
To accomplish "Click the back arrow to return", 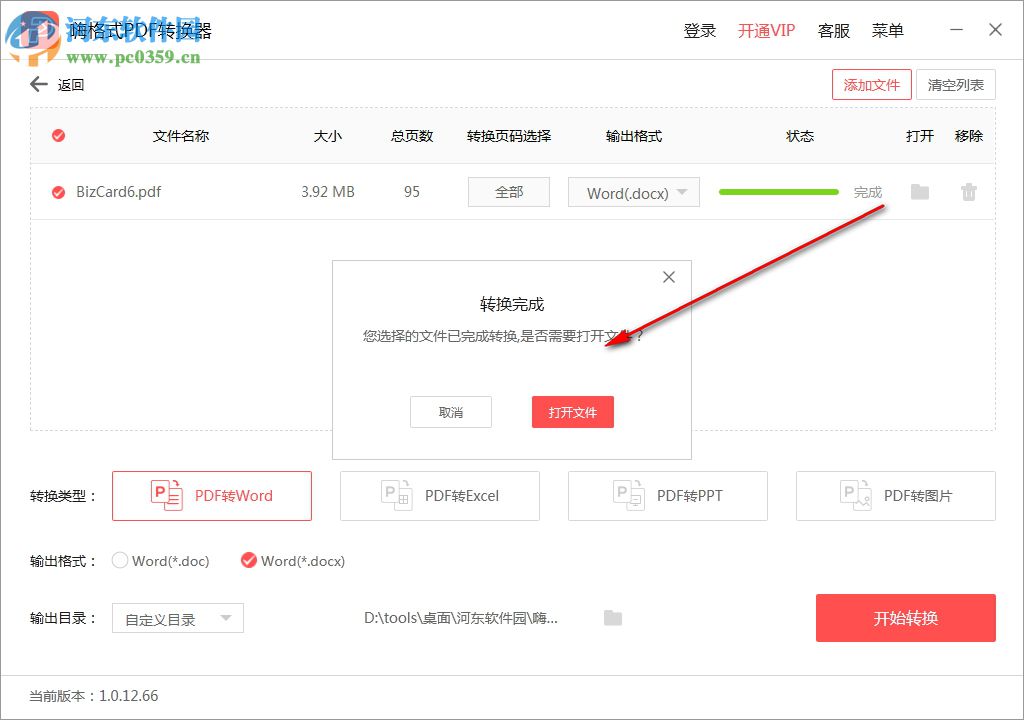I will coord(36,84).
